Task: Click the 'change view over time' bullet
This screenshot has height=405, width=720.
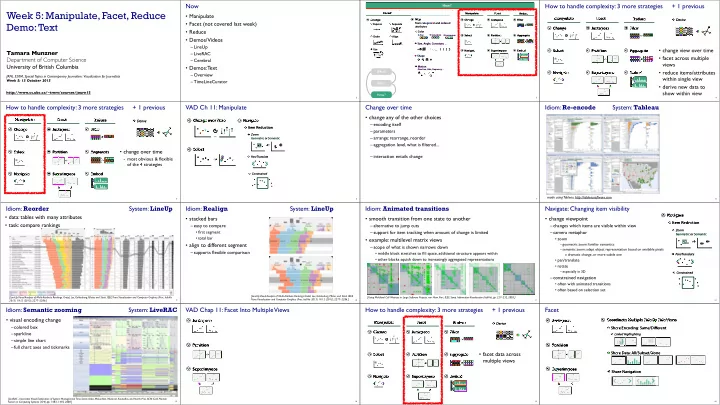Action: (687, 51)
